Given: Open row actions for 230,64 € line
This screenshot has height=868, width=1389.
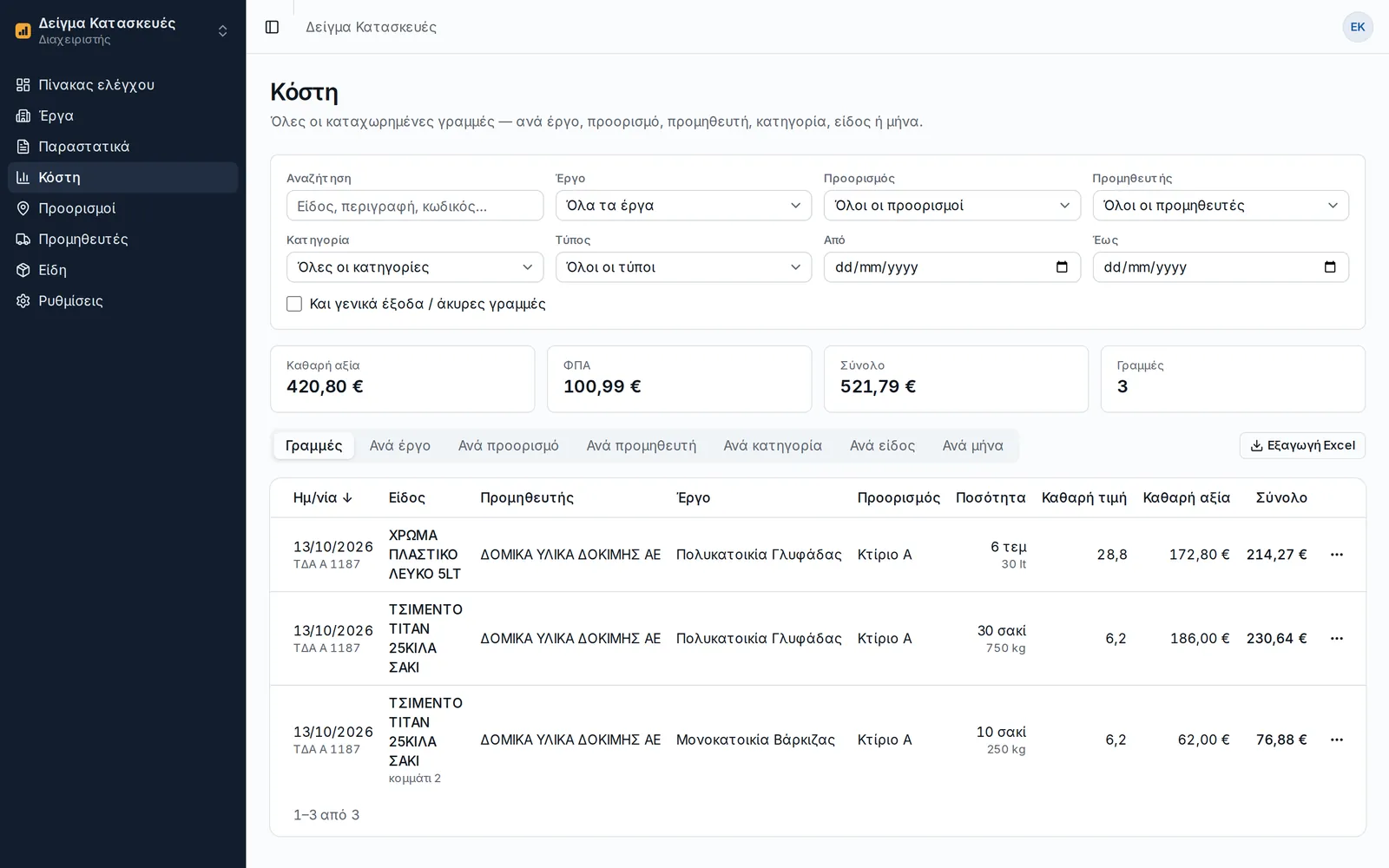Looking at the screenshot, I should coord(1337,639).
